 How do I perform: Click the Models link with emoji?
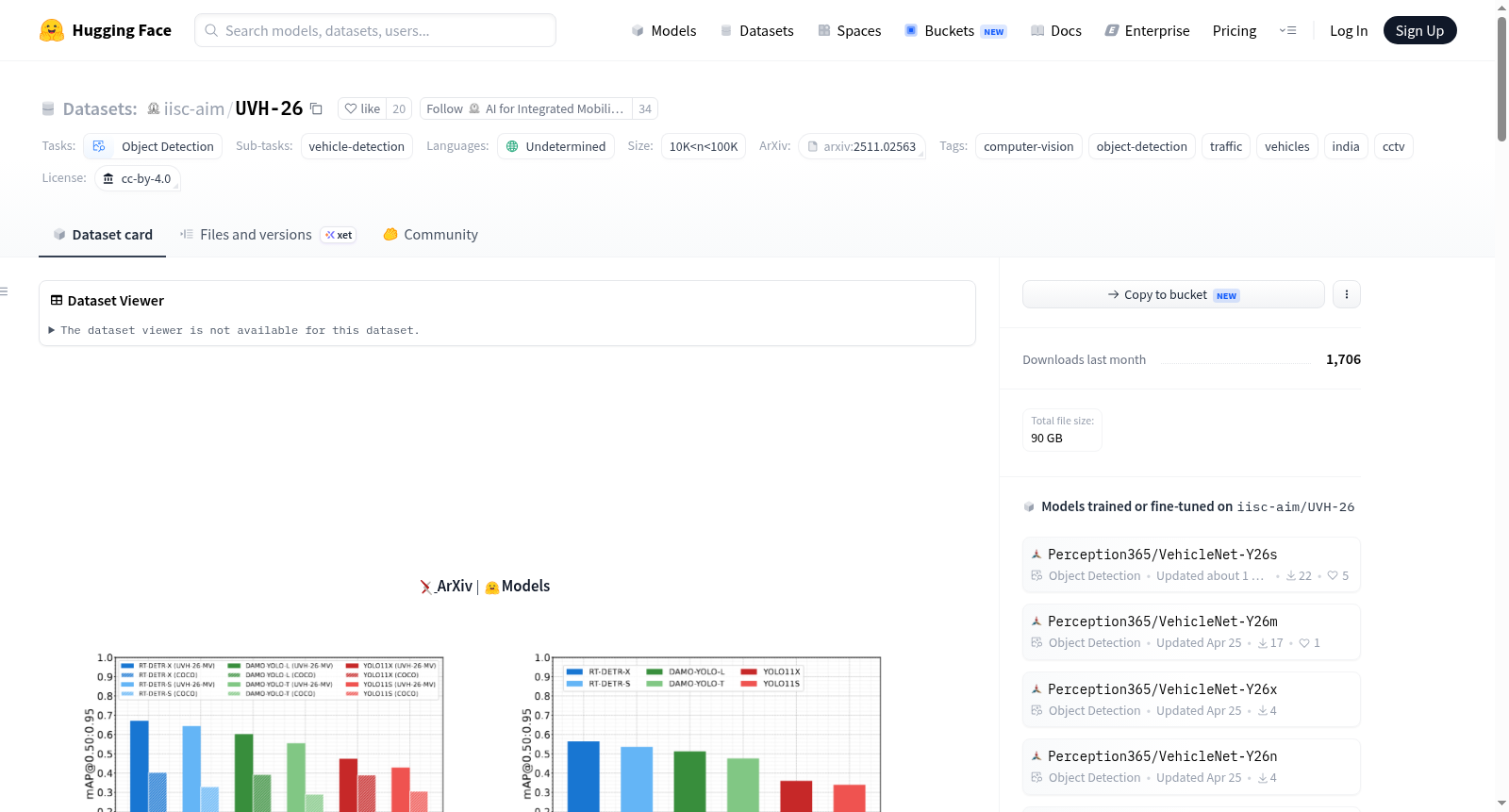pyautogui.click(x=517, y=586)
